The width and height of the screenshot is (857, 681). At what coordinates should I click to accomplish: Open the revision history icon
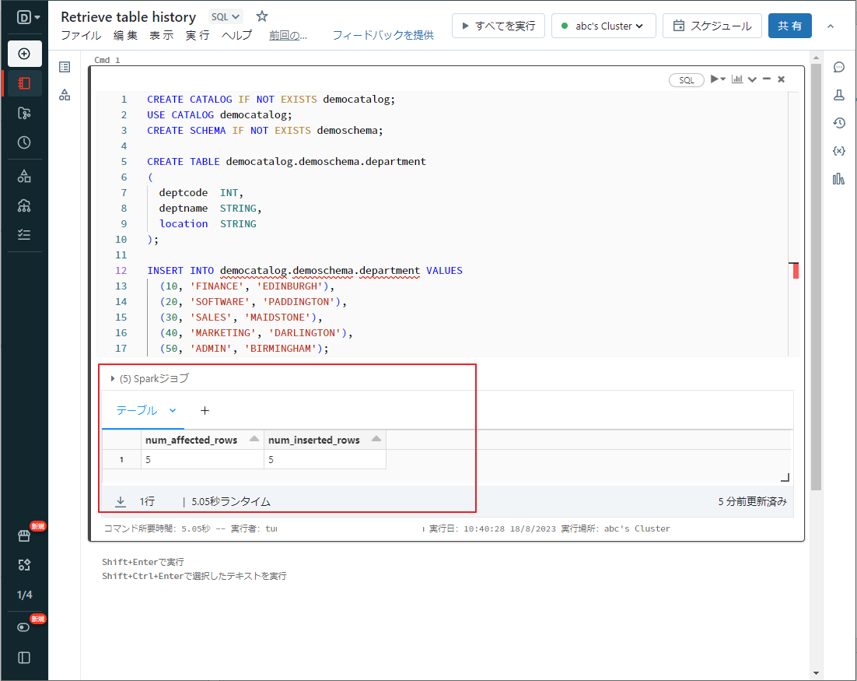pyautogui.click(x=838, y=123)
